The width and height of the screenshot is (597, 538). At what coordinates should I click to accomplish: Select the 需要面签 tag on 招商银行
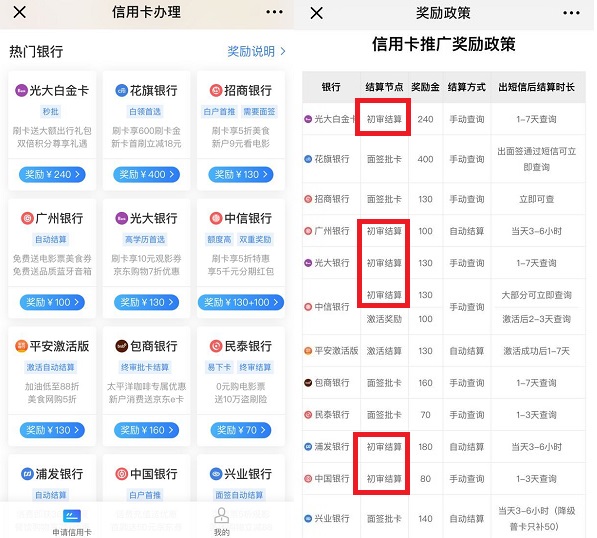pos(259,112)
